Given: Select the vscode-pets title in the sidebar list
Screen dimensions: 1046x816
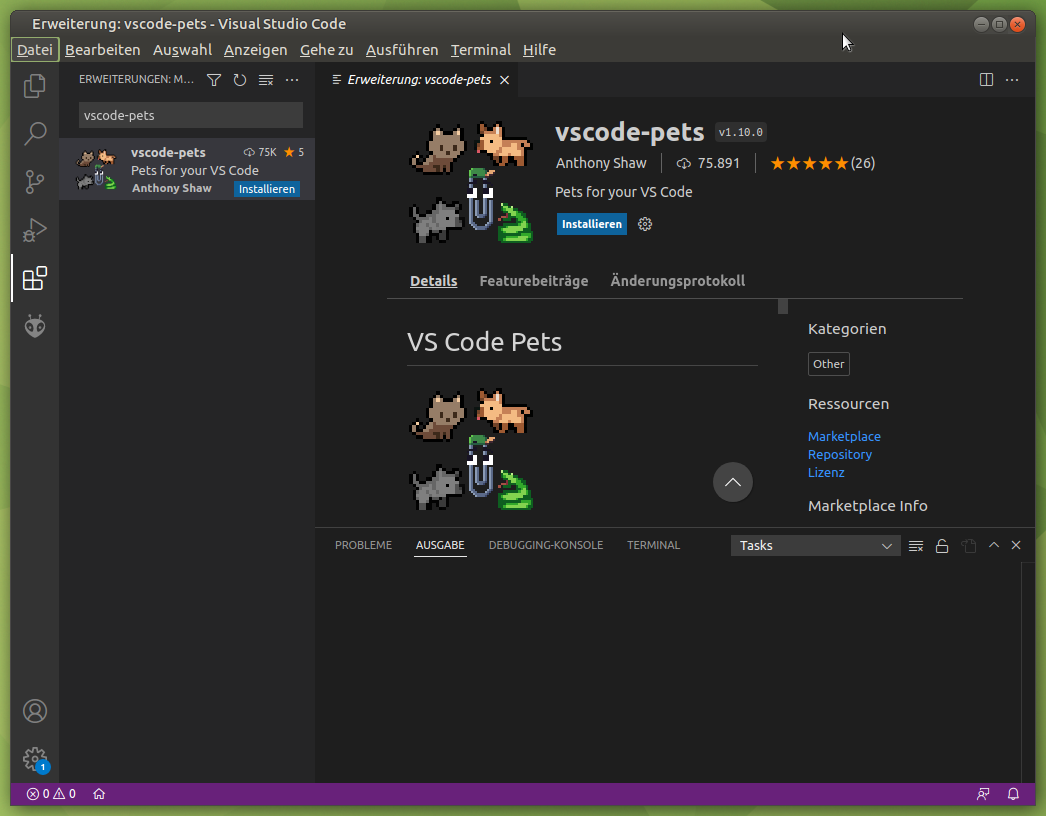Looking at the screenshot, I should pyautogui.click(x=168, y=153).
